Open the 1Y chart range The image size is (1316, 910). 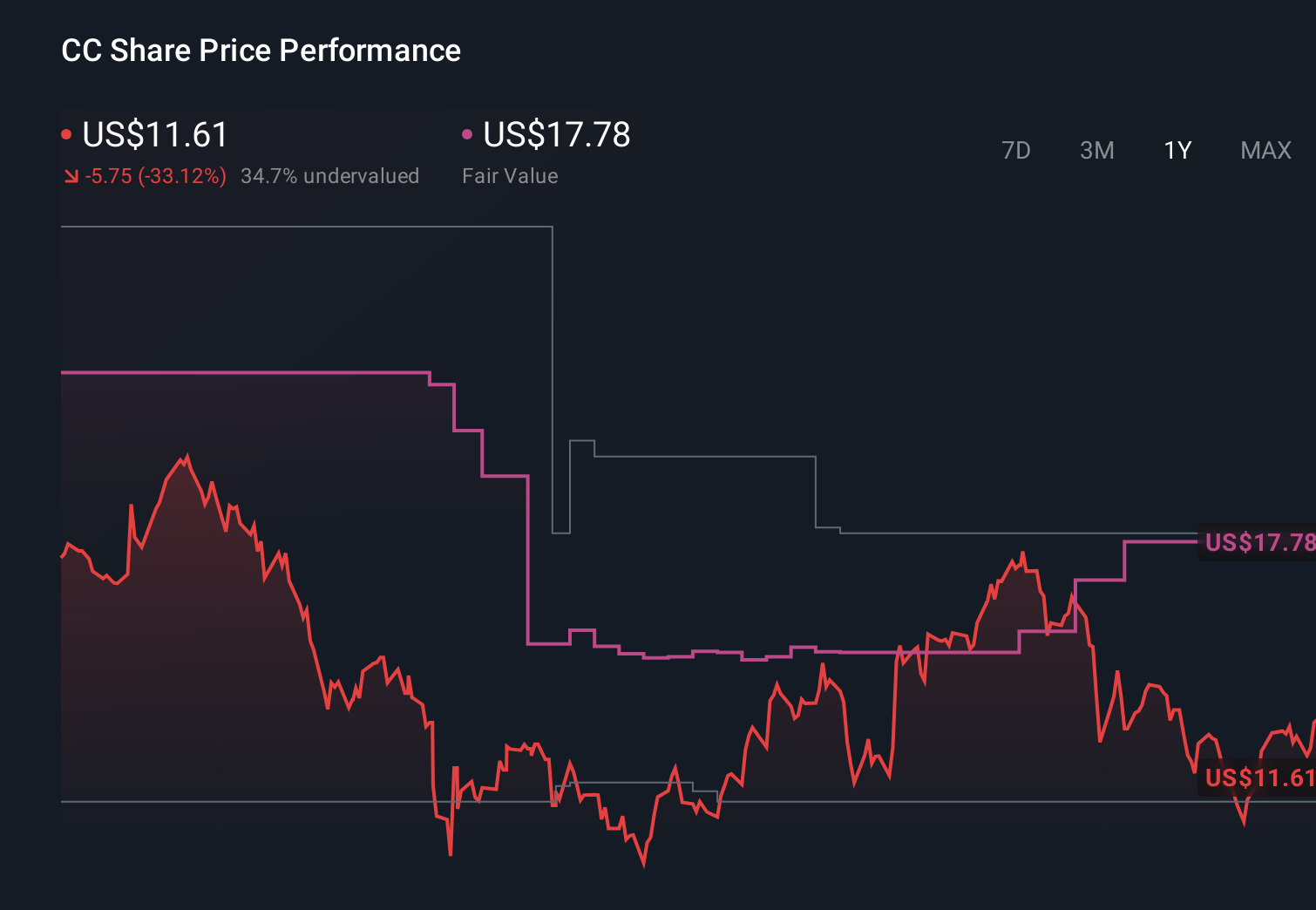[1177, 150]
